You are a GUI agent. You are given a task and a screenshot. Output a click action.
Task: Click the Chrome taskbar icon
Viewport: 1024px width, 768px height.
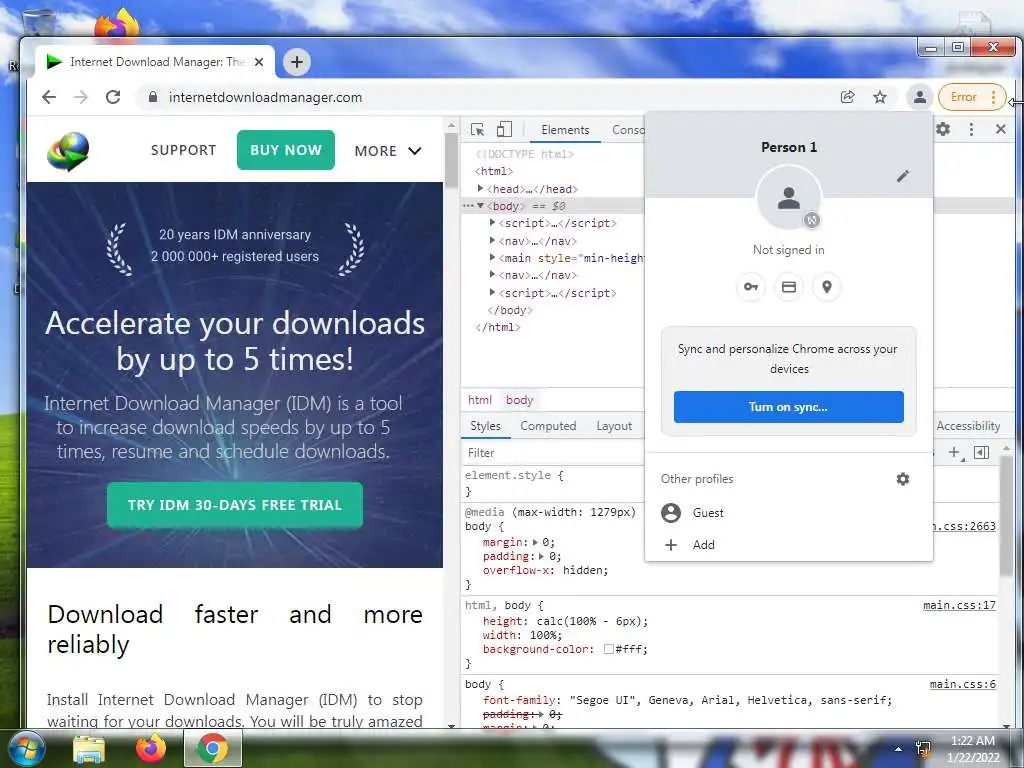[213, 748]
